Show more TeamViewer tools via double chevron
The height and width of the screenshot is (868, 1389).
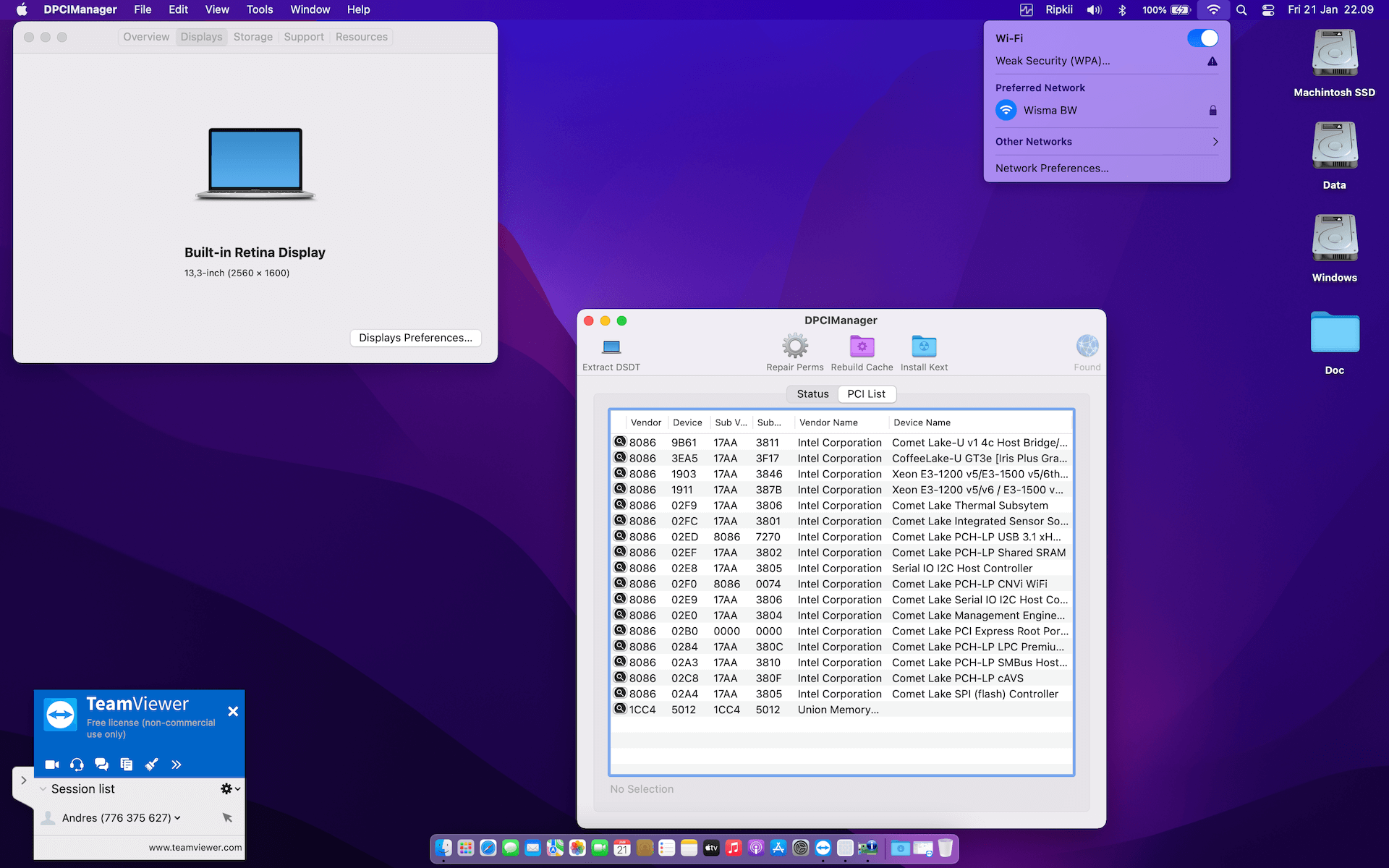176,765
